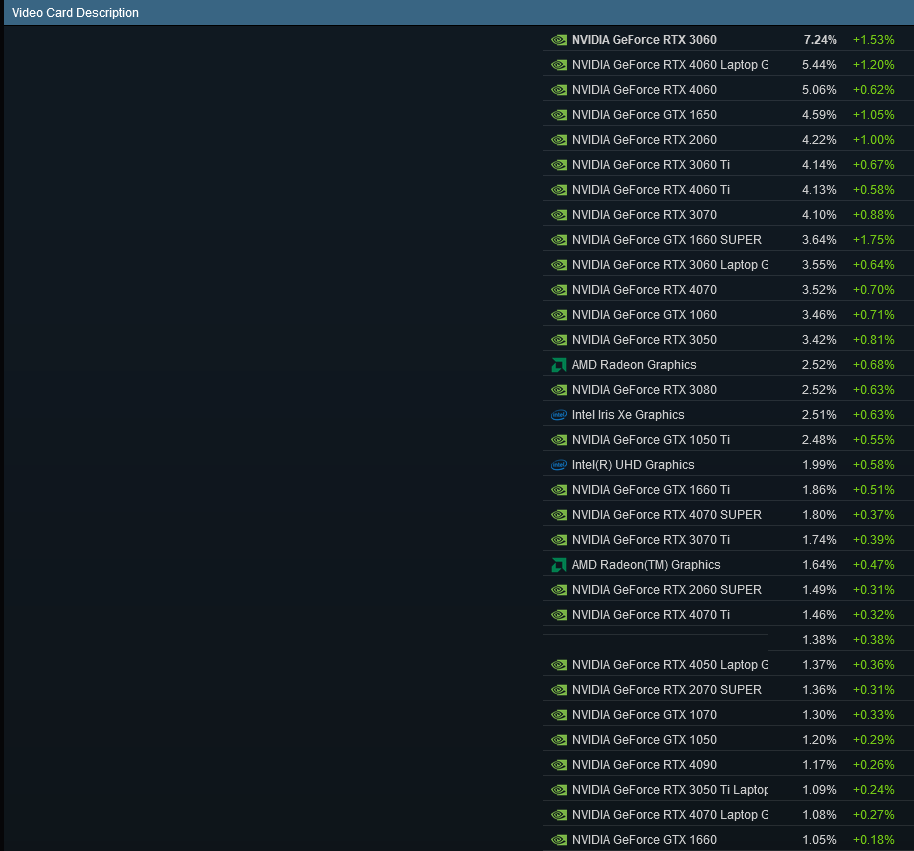Click the +0.18% change for GTX 1660
The height and width of the screenshot is (851, 914).
(x=873, y=840)
